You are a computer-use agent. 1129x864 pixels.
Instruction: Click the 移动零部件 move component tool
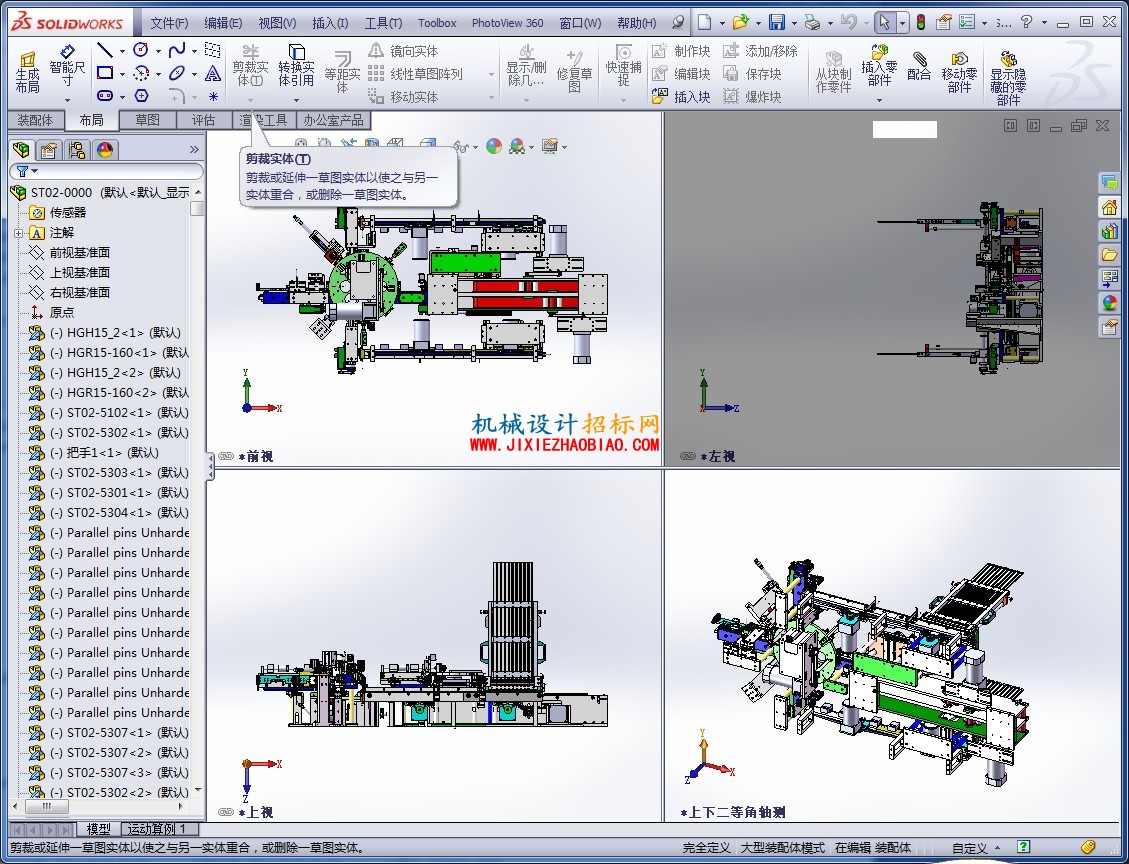(959, 71)
